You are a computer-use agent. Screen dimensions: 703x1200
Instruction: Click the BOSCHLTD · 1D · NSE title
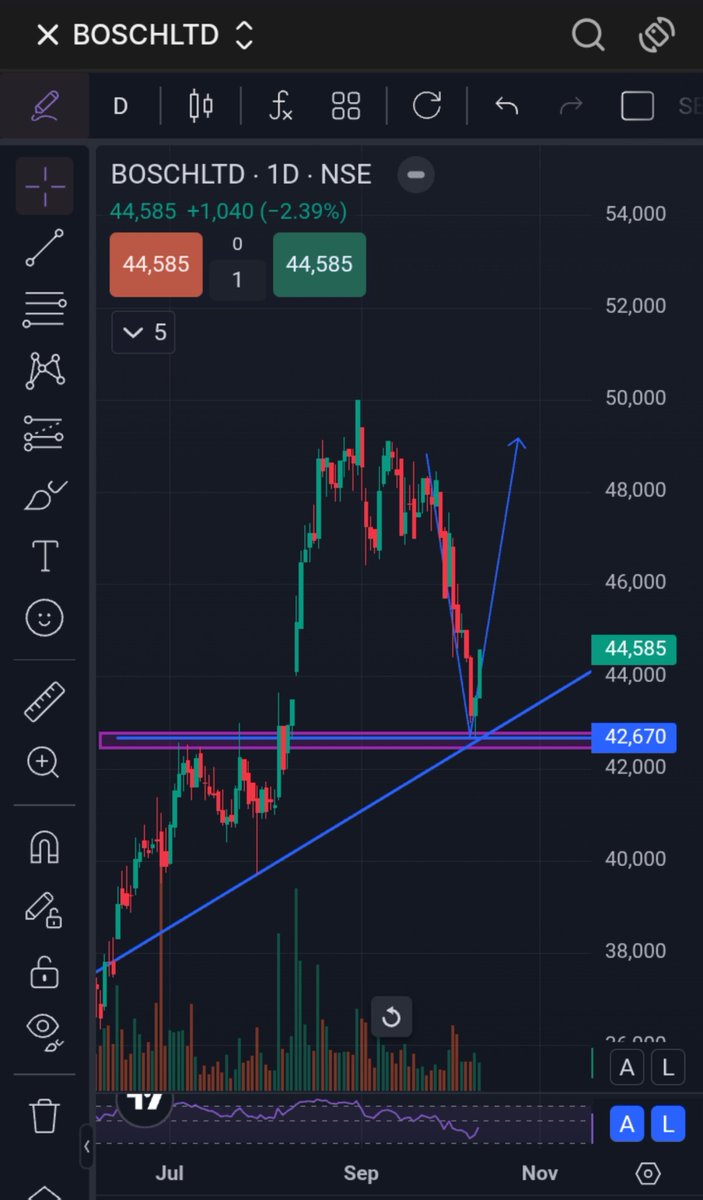[241, 174]
